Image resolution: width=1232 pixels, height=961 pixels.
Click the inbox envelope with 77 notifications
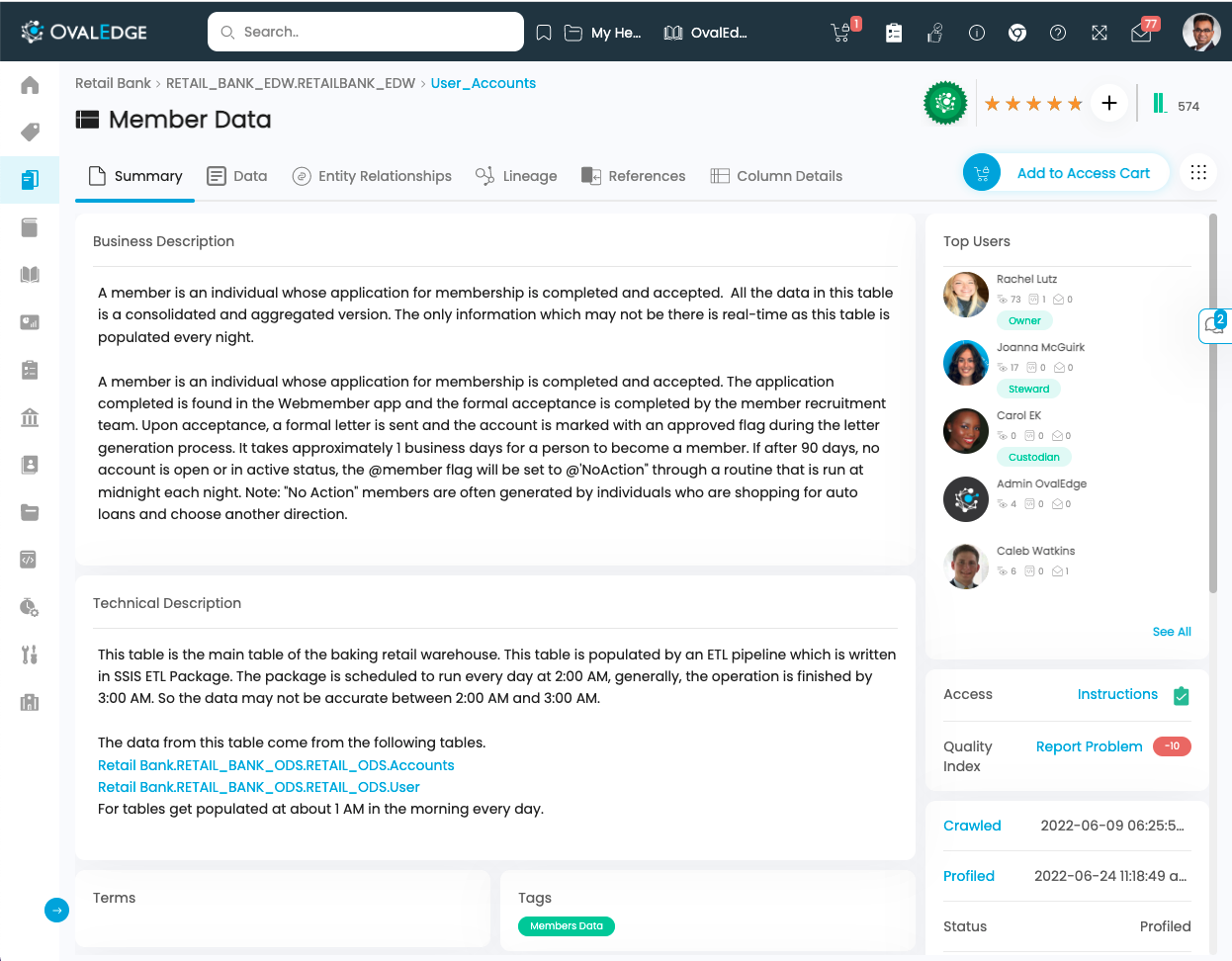point(1141,33)
